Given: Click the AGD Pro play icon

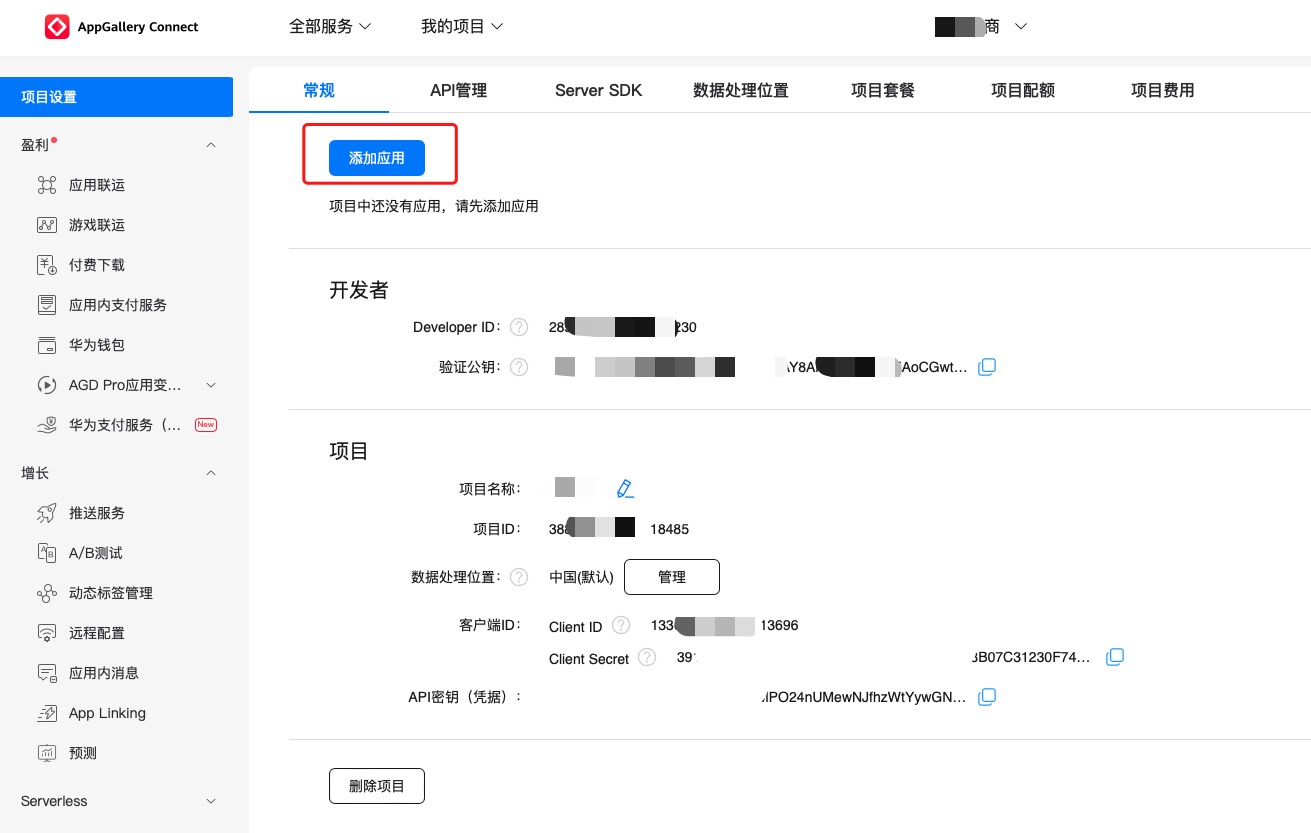Looking at the screenshot, I should pos(47,385).
